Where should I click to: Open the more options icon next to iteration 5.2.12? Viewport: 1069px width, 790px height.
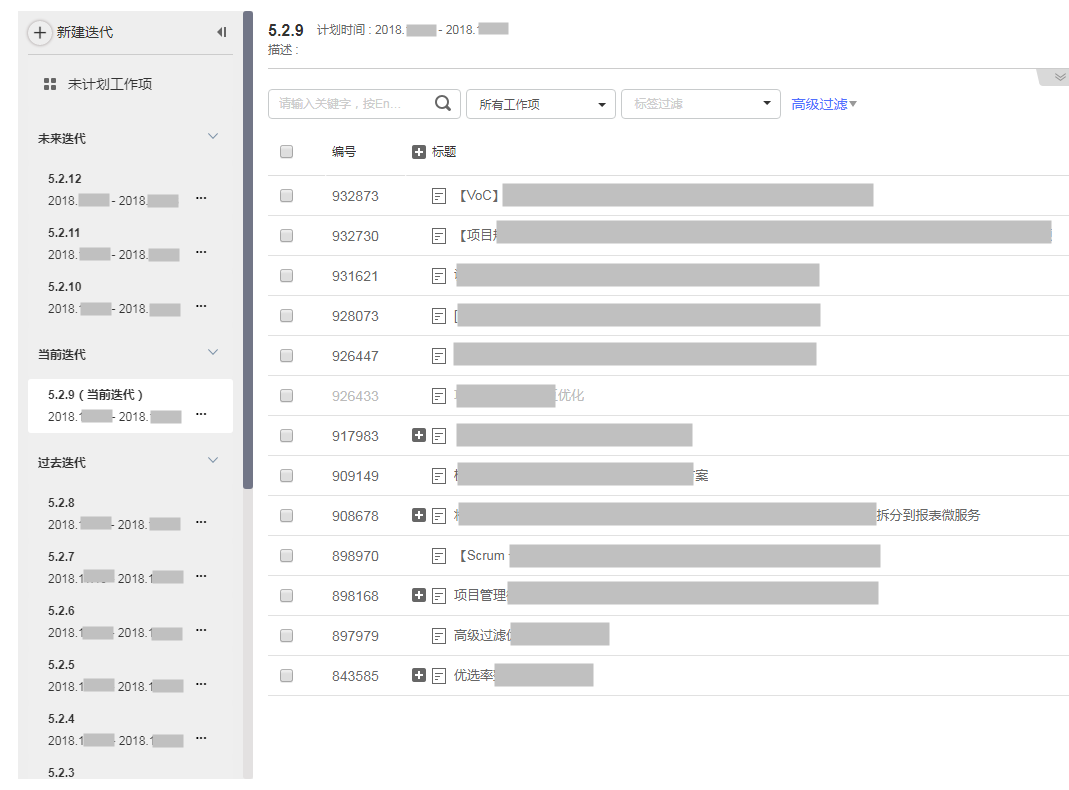point(201,198)
